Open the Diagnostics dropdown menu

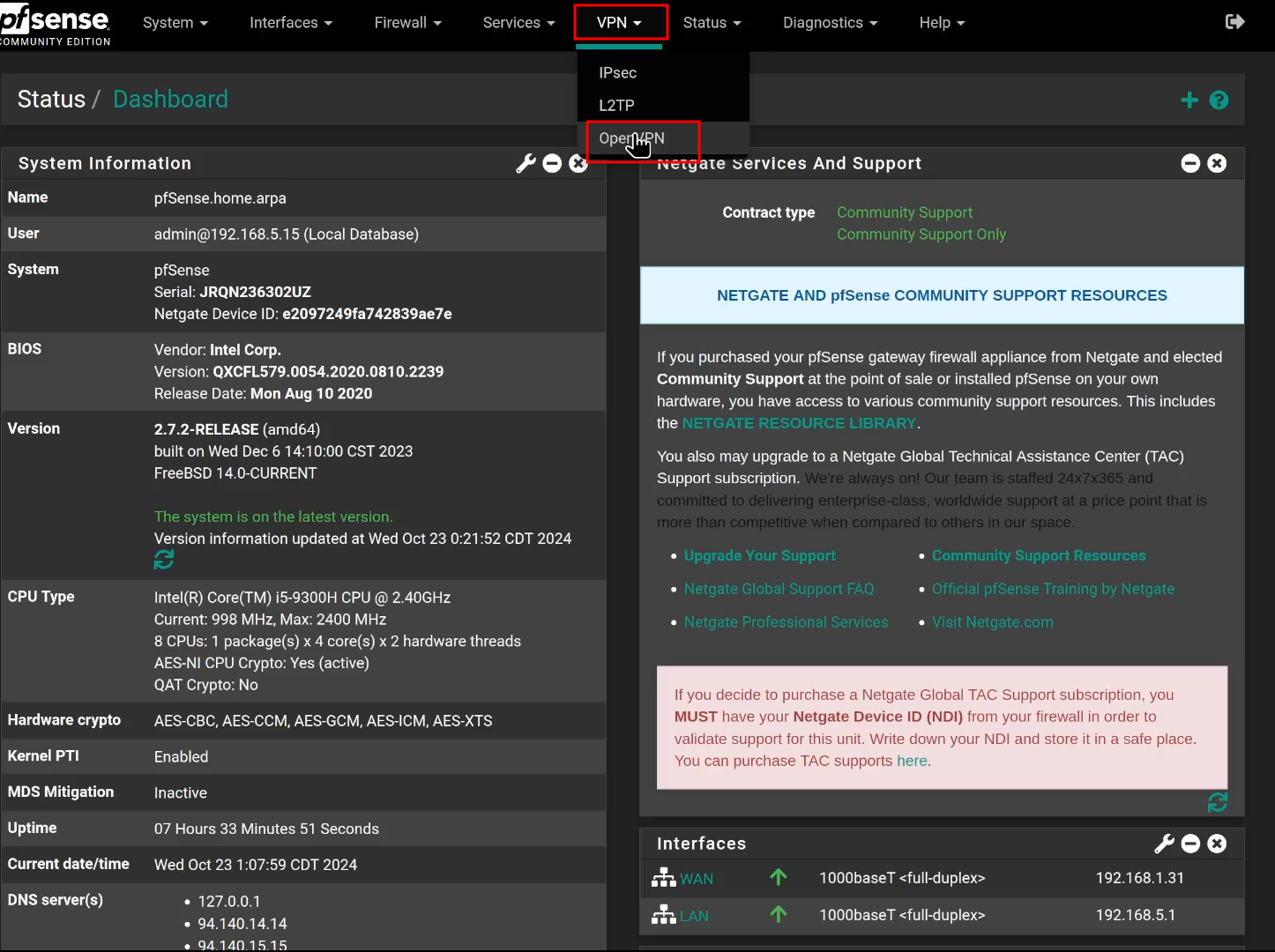tap(830, 23)
